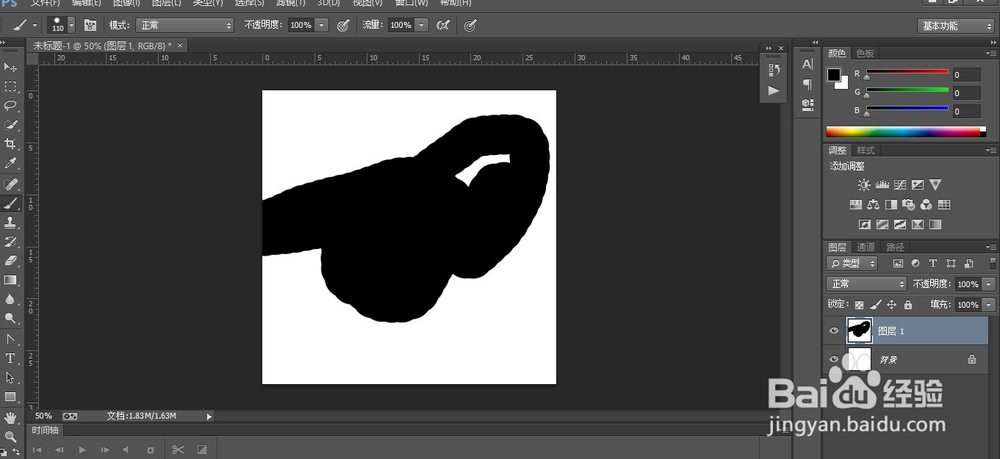
Task: Open the 时间轴 timeline tab
Action: click(45, 430)
